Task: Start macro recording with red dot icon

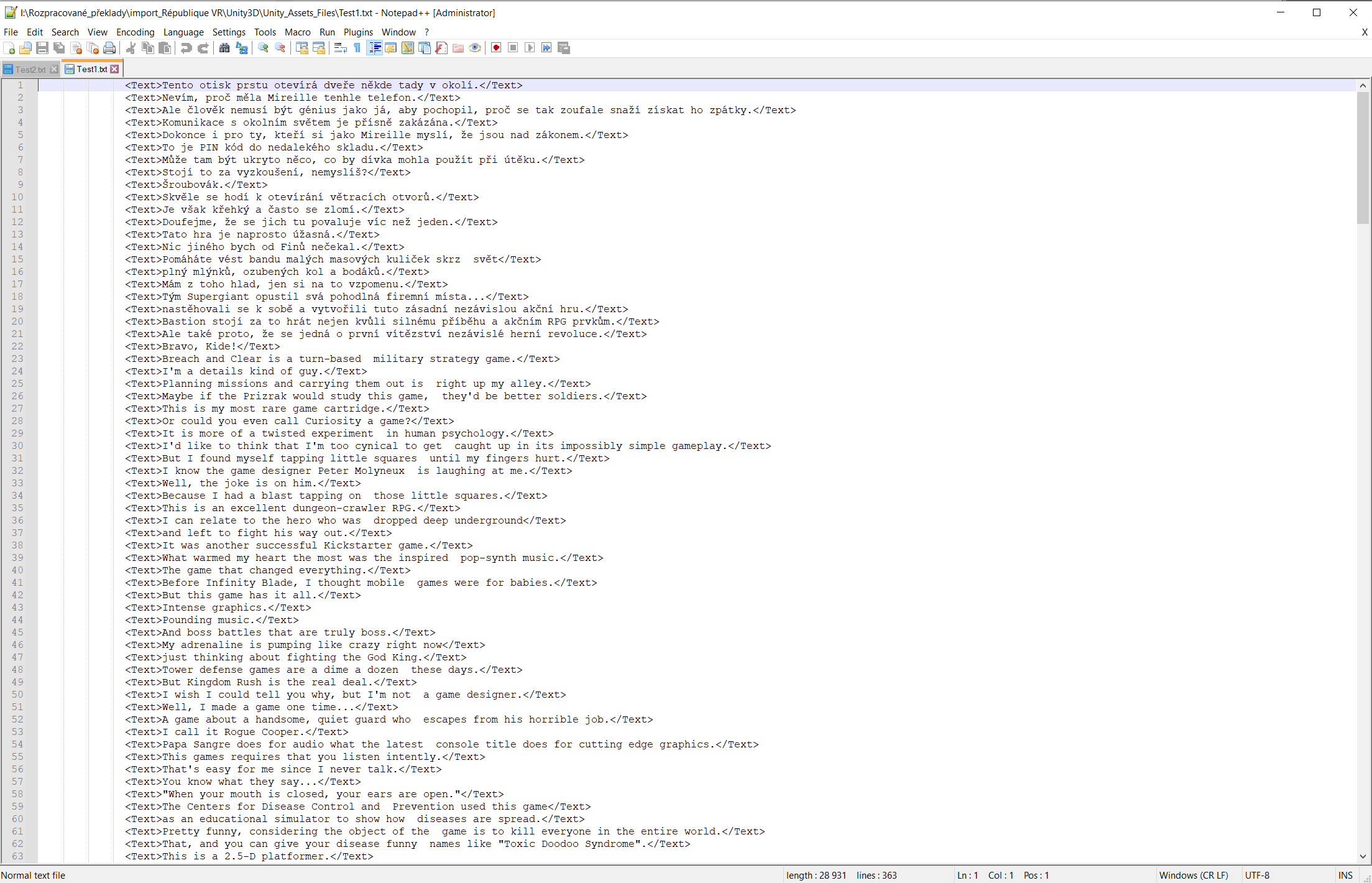Action: pyautogui.click(x=496, y=48)
